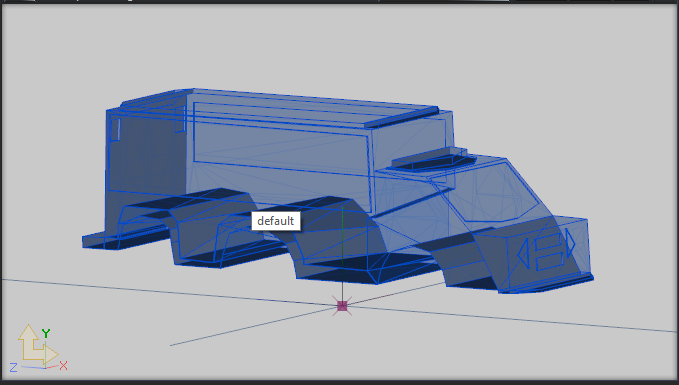Select the left triangle of the front grille emblem
The height and width of the screenshot is (385, 679).
(523, 252)
